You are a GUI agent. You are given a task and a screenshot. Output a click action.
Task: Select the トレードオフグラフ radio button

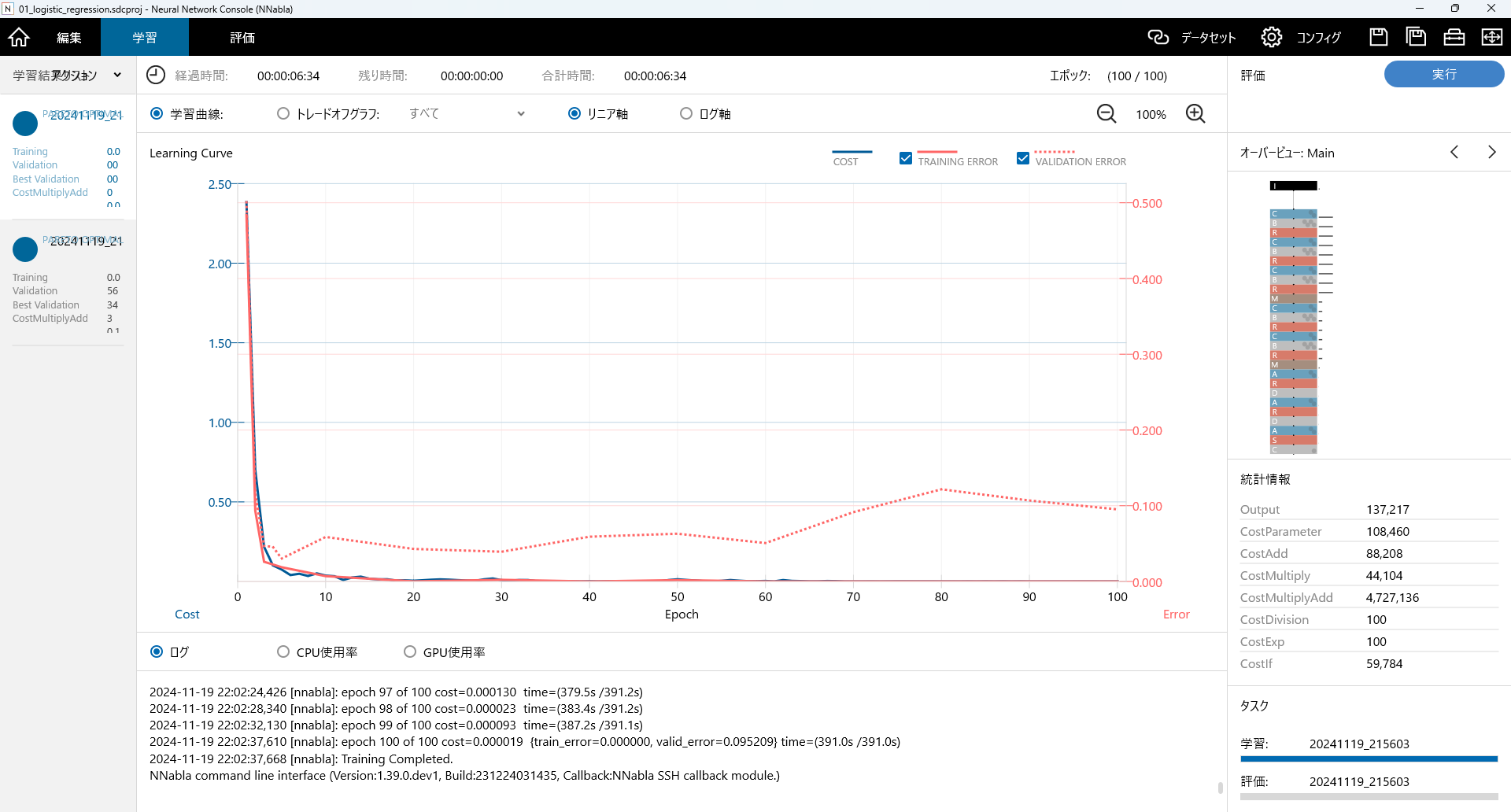pos(283,114)
